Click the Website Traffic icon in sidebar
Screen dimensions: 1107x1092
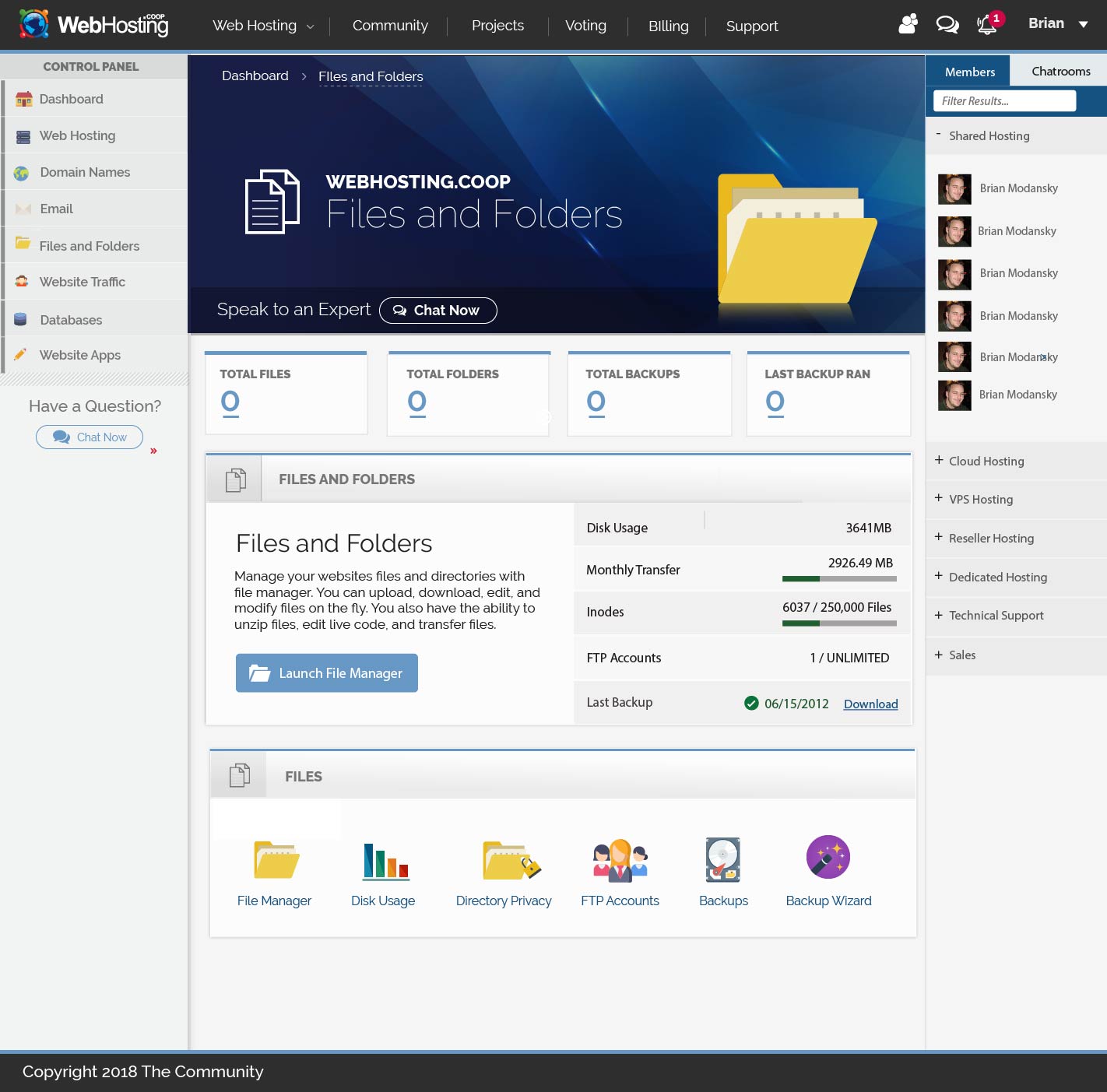tap(22, 282)
